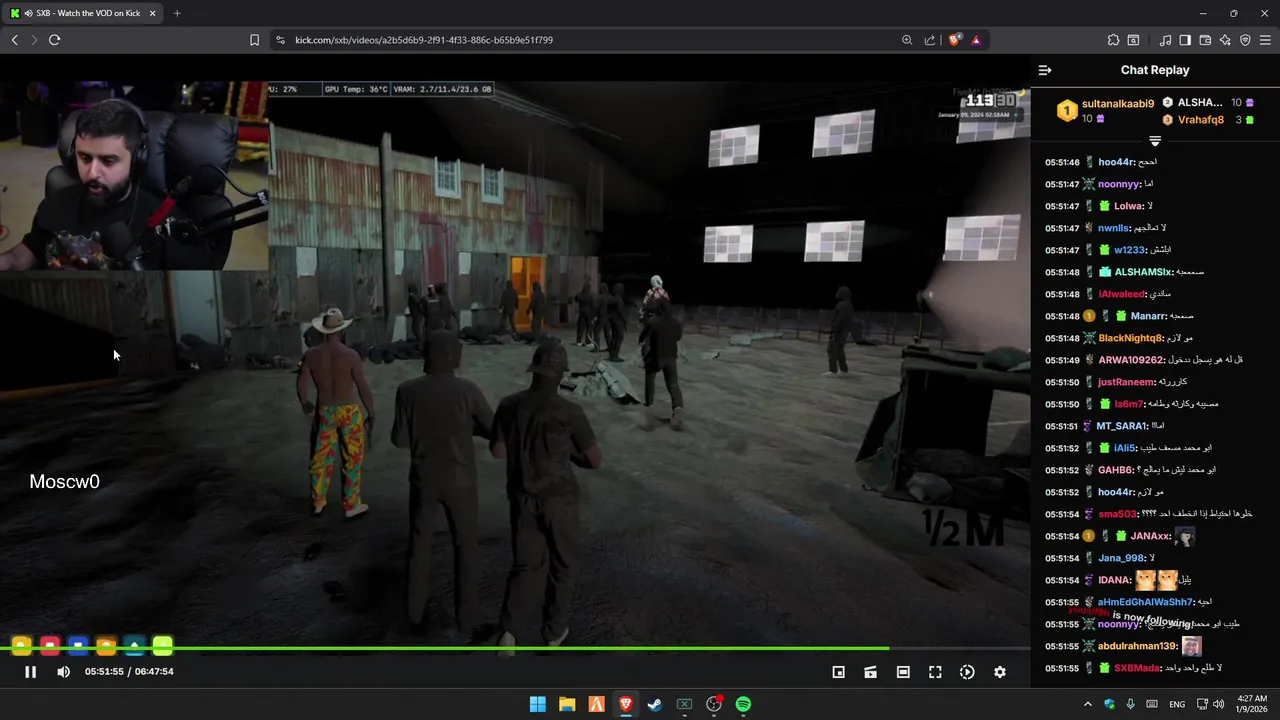The image size is (1280, 720).
Task: View site information icon
Action: (x=280, y=40)
